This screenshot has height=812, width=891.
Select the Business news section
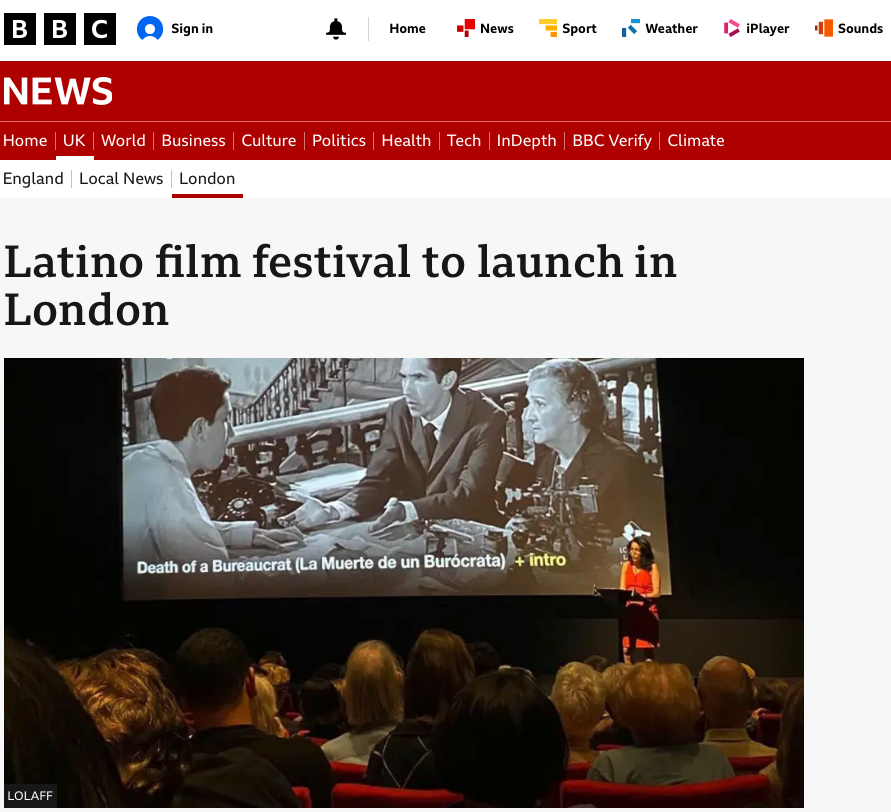[x=193, y=140]
